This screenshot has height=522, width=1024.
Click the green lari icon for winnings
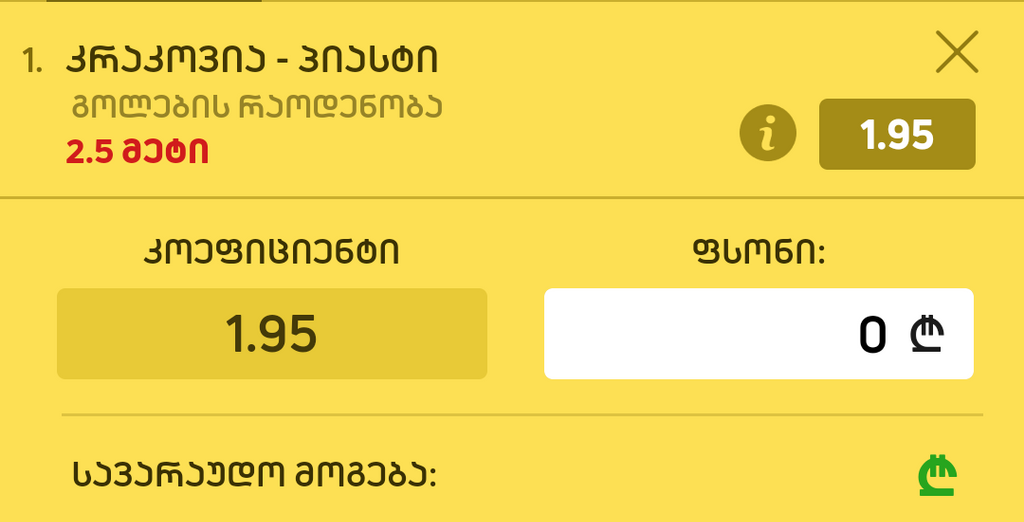[937, 475]
